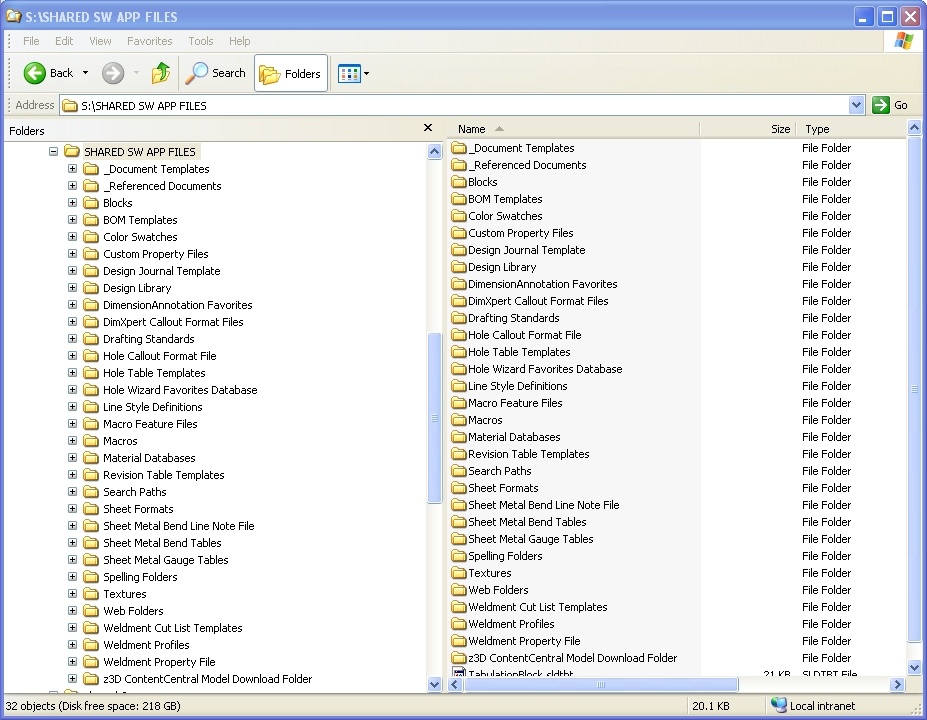Click the green Back arrow icon
Viewport: 927px width, 720px height.
34,73
